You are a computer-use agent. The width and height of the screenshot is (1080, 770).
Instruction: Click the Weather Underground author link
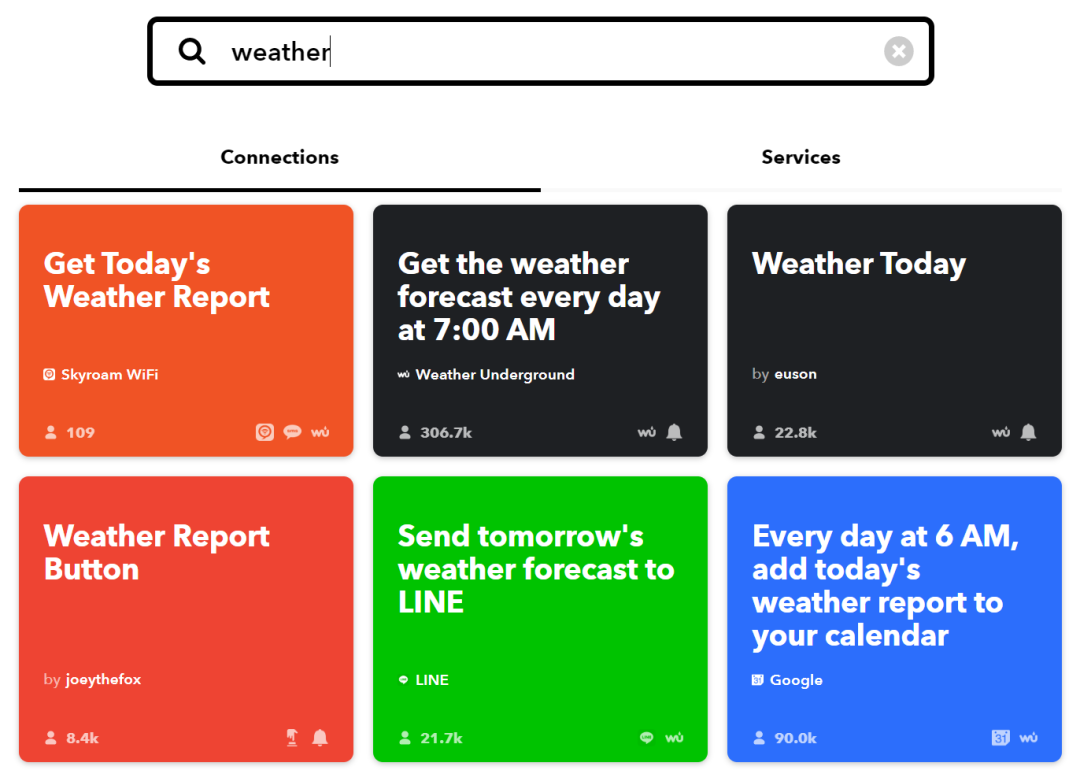click(494, 375)
